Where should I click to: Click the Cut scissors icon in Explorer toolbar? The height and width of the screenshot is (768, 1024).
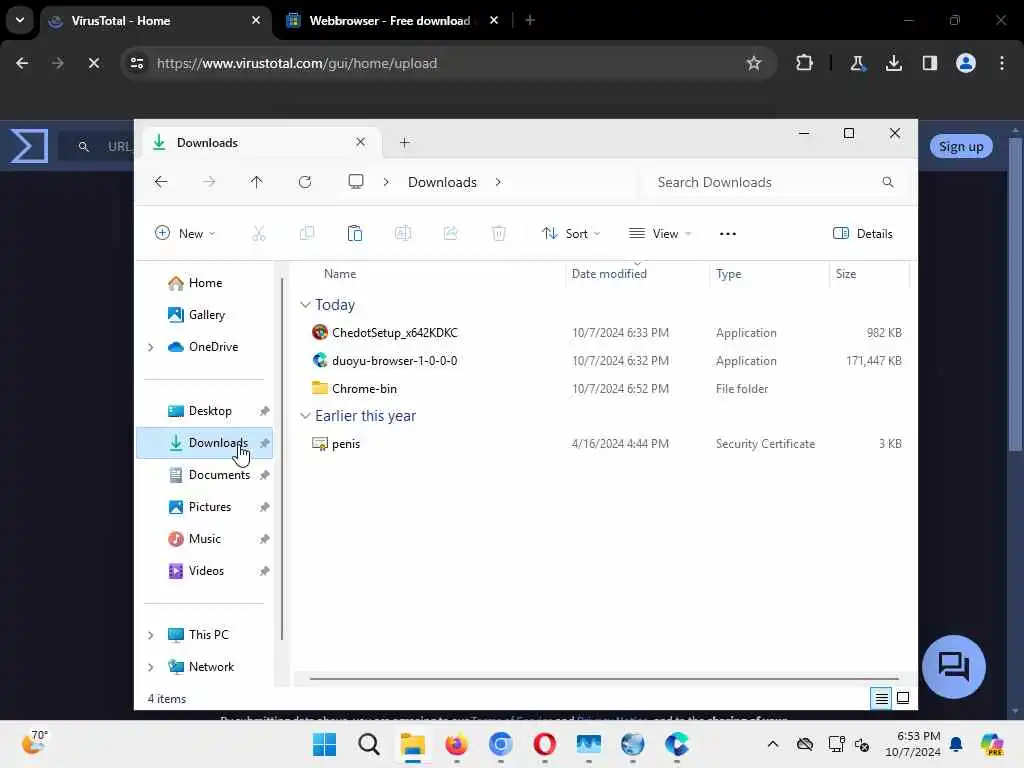pyautogui.click(x=259, y=233)
